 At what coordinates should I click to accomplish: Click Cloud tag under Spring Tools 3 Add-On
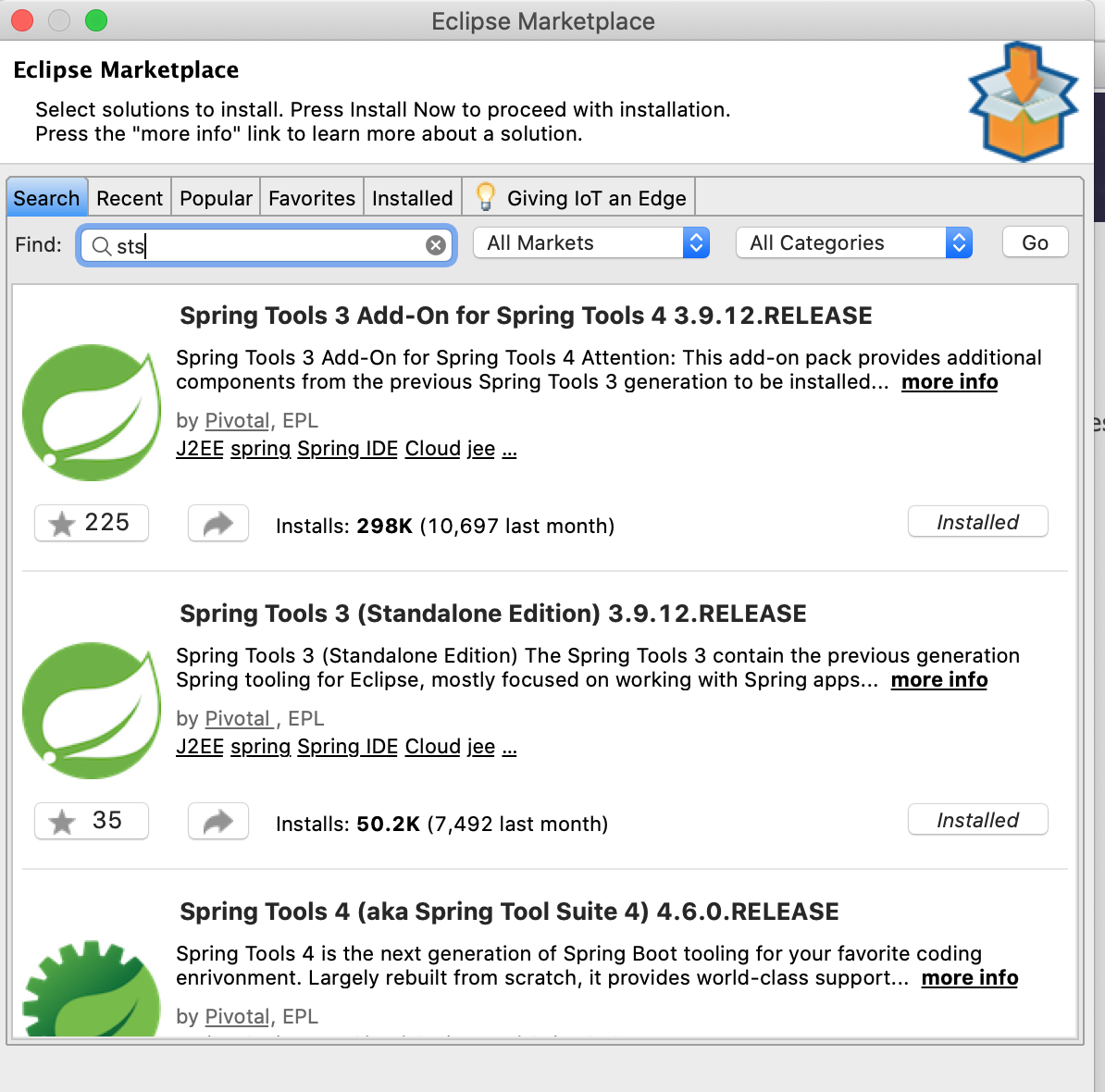433,449
